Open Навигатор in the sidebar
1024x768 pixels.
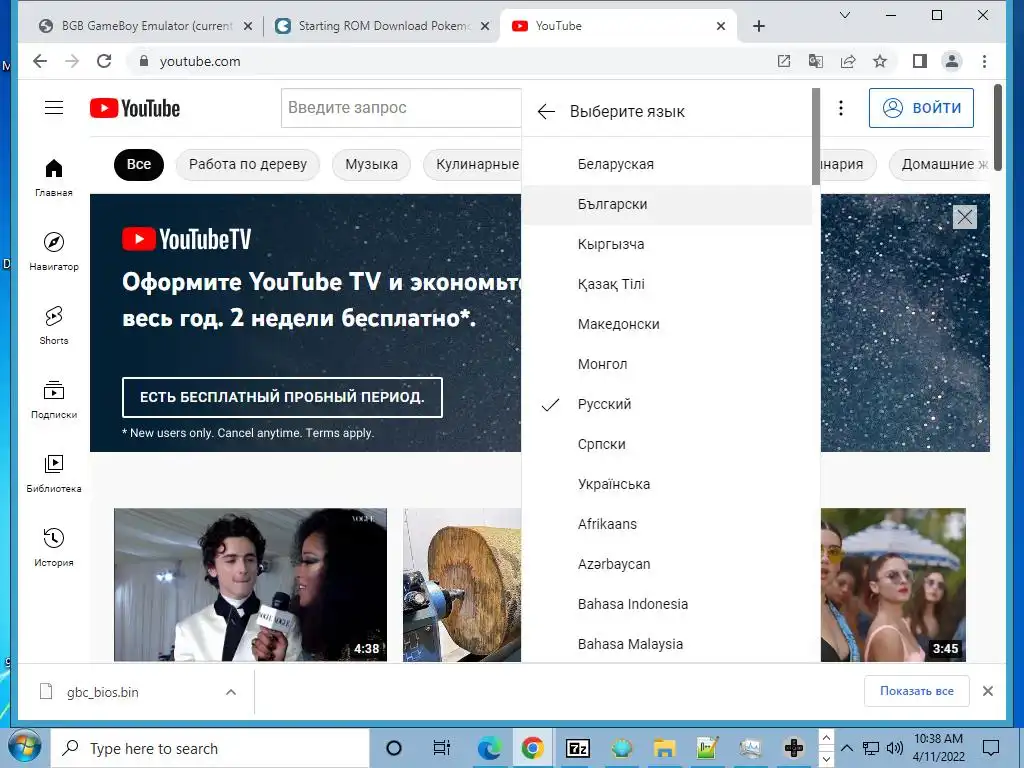coord(54,251)
